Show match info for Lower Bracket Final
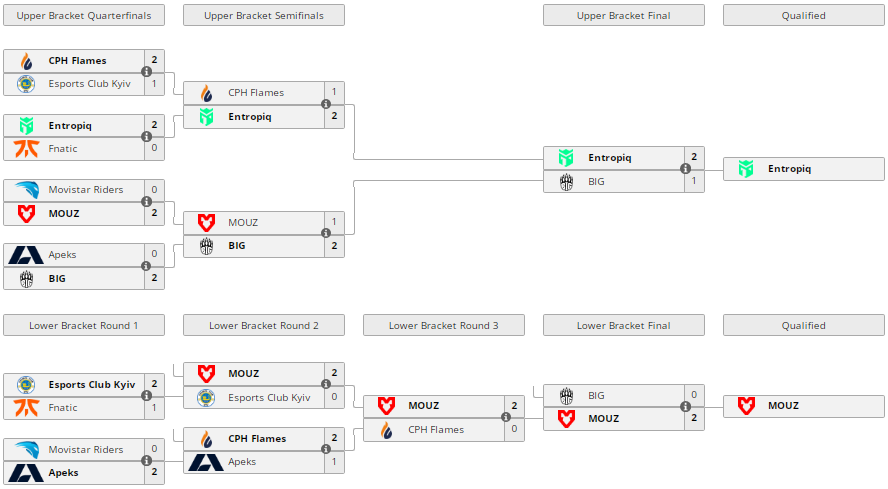The height and width of the screenshot is (489, 888). point(686,406)
